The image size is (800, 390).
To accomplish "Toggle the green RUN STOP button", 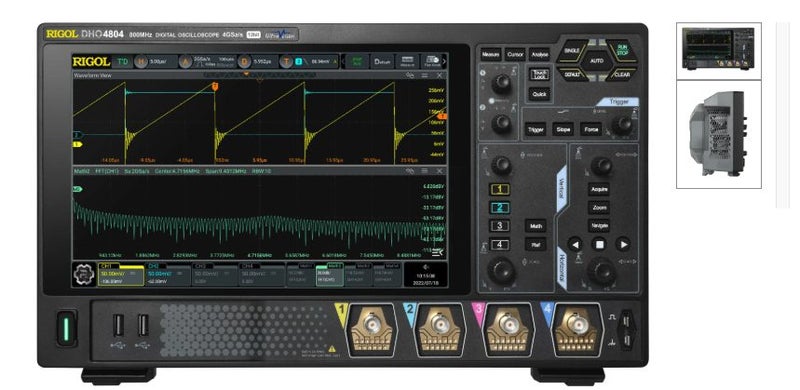I will click(622, 51).
